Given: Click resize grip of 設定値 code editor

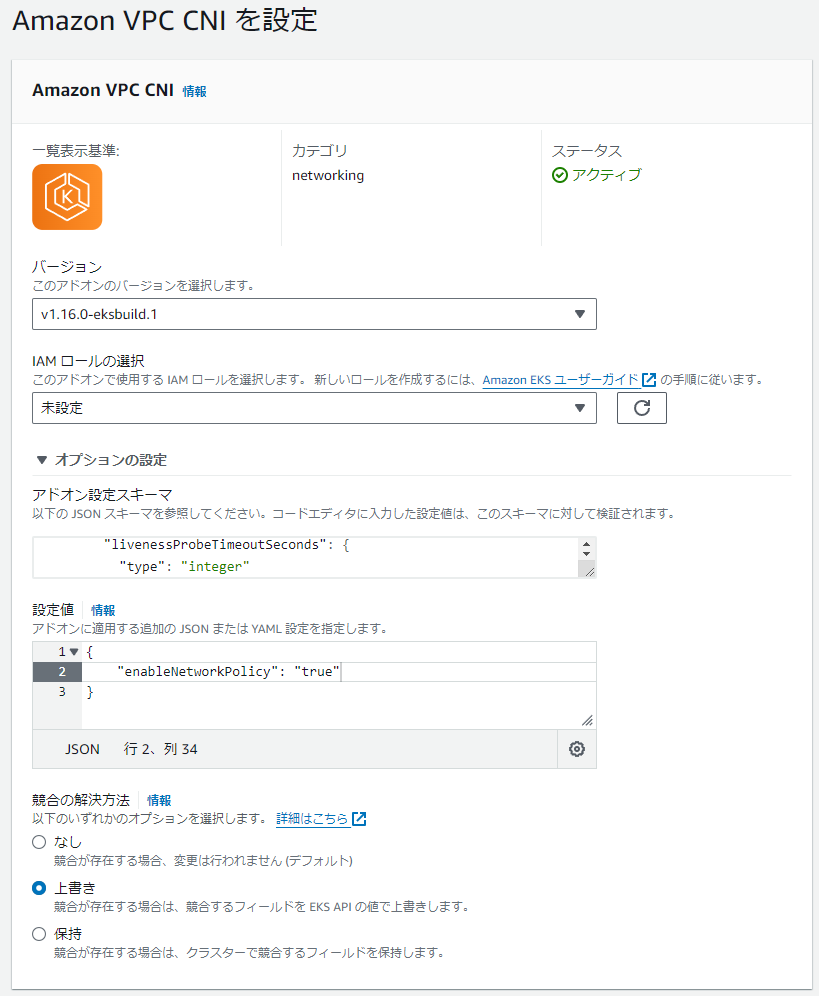Looking at the screenshot, I should (587, 720).
